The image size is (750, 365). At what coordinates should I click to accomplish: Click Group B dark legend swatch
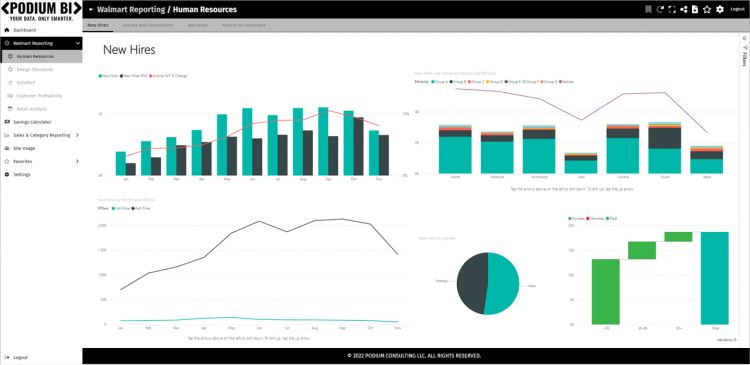[x=451, y=82]
